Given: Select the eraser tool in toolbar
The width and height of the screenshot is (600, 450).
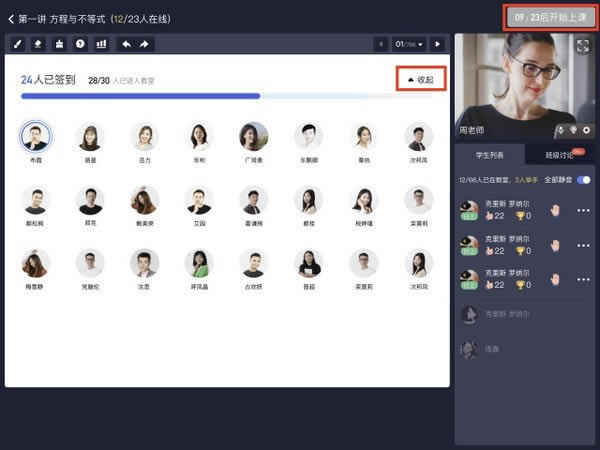Looking at the screenshot, I should pyautogui.click(x=38, y=44).
